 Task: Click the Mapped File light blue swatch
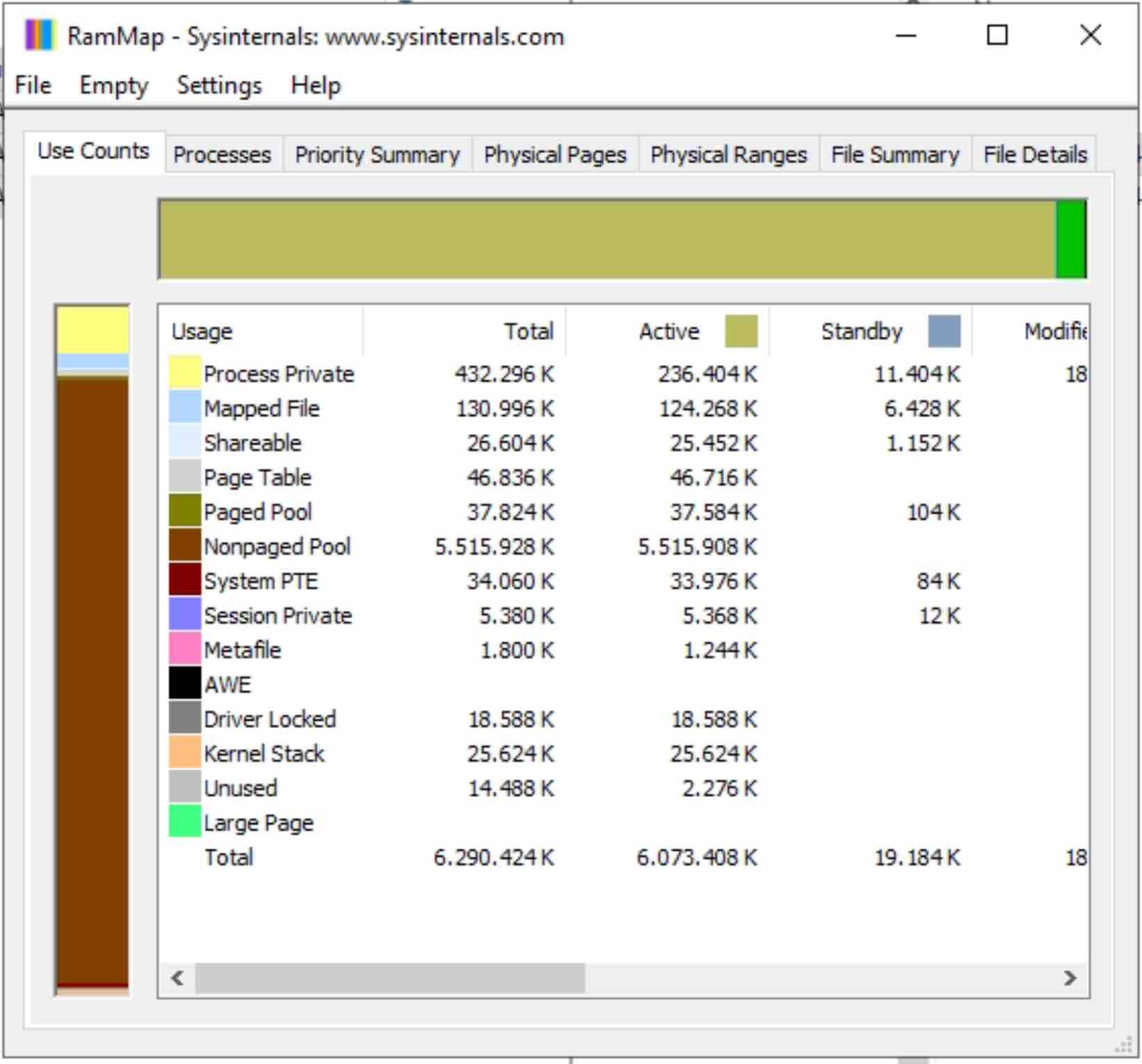pyautogui.click(x=185, y=408)
